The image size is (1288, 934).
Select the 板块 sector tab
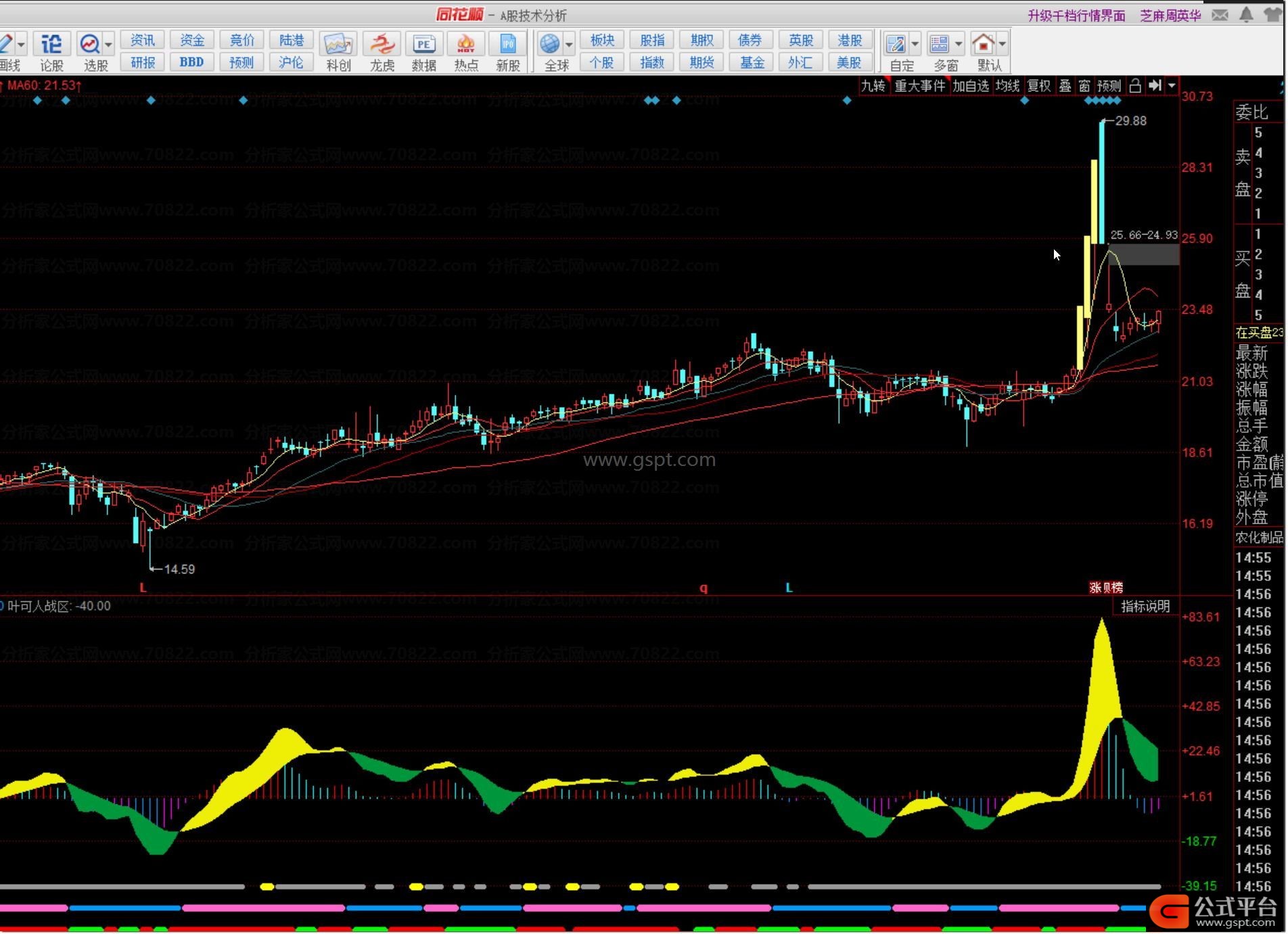click(601, 40)
